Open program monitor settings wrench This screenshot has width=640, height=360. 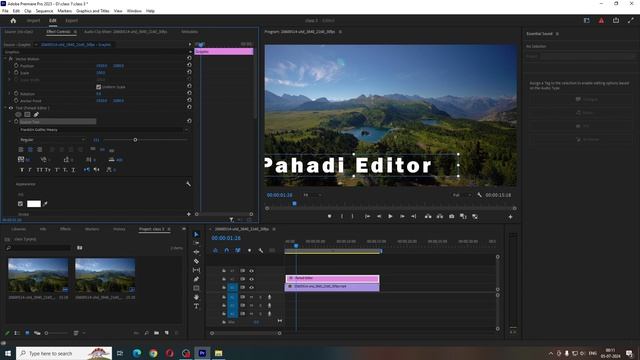(479, 195)
